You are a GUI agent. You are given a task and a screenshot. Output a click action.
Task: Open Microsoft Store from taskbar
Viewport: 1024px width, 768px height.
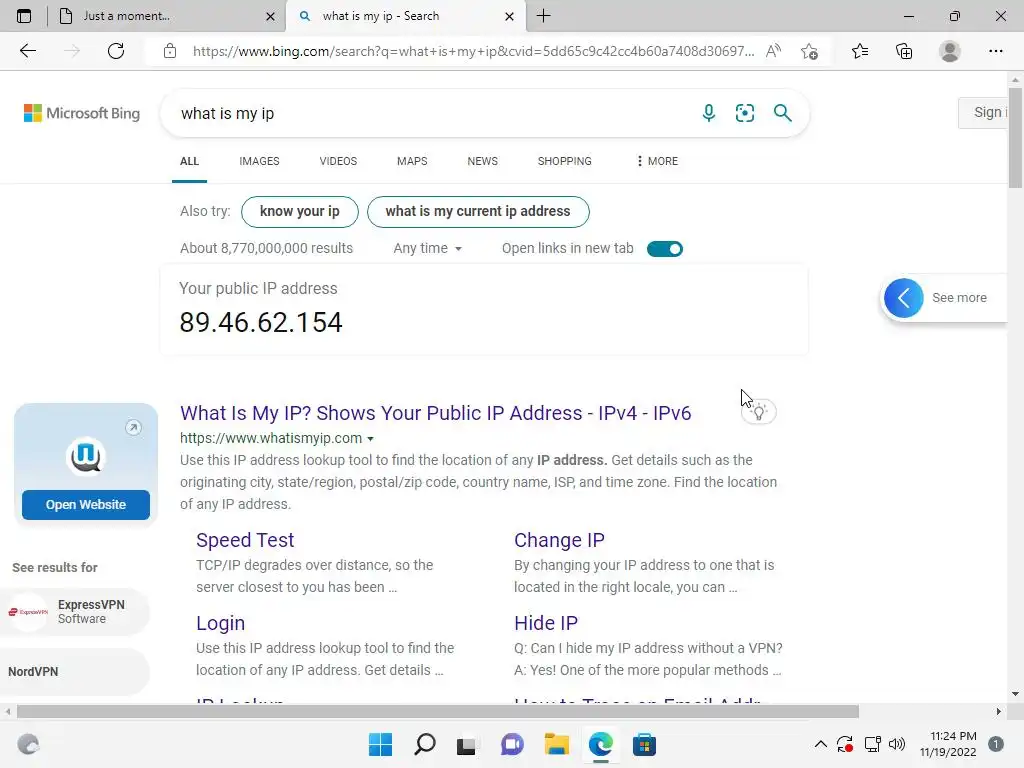(644, 744)
